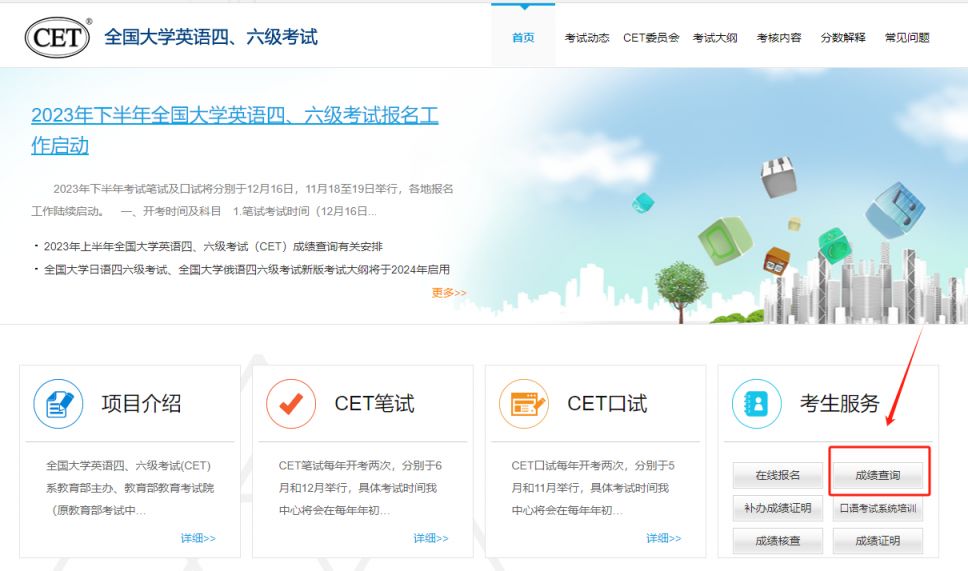This screenshot has width=968, height=571.
Task: Open the 考试大纲 menu item
Action: tap(715, 38)
